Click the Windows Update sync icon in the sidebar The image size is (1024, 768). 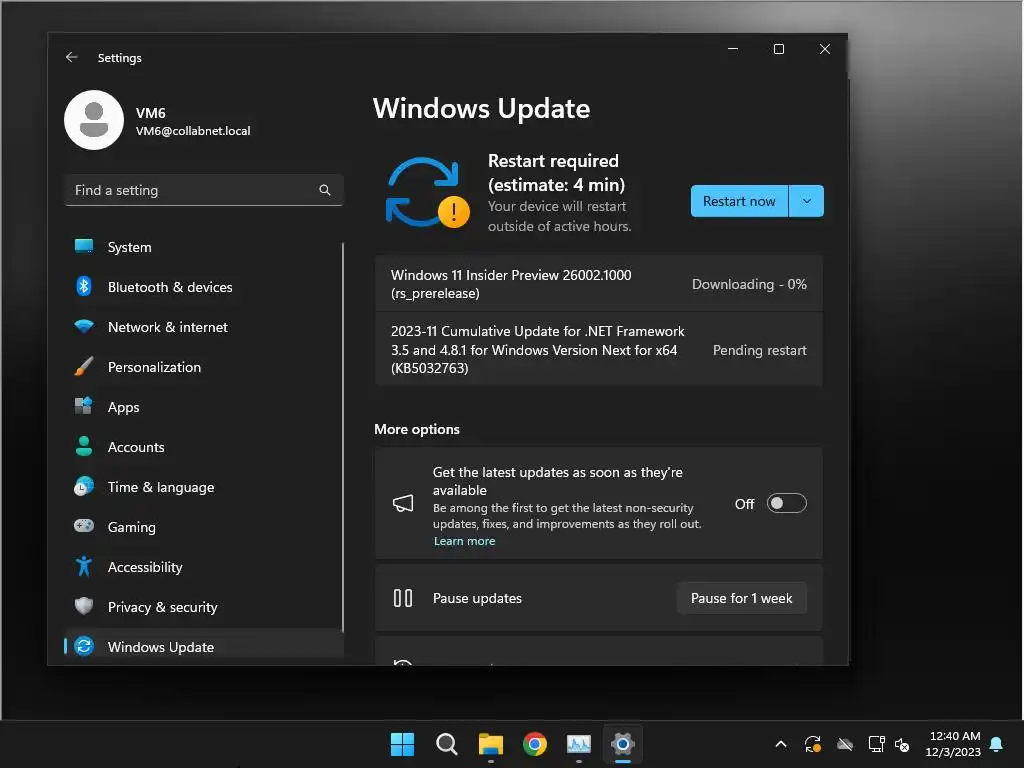point(84,647)
